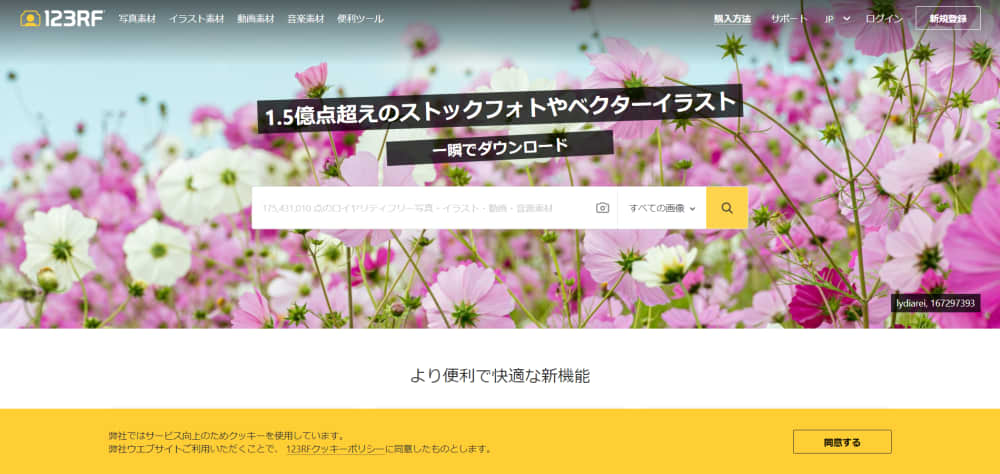Expand すべての画像 category dropdown
1000x474 pixels.
[662, 208]
